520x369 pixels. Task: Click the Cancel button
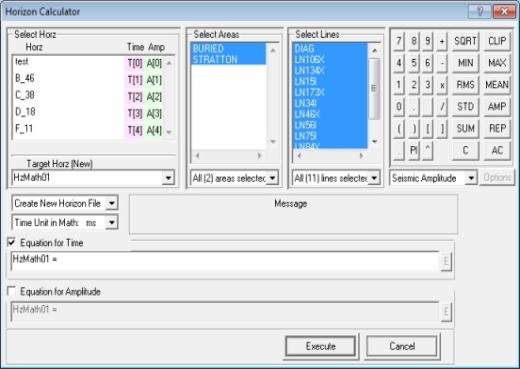tap(402, 346)
